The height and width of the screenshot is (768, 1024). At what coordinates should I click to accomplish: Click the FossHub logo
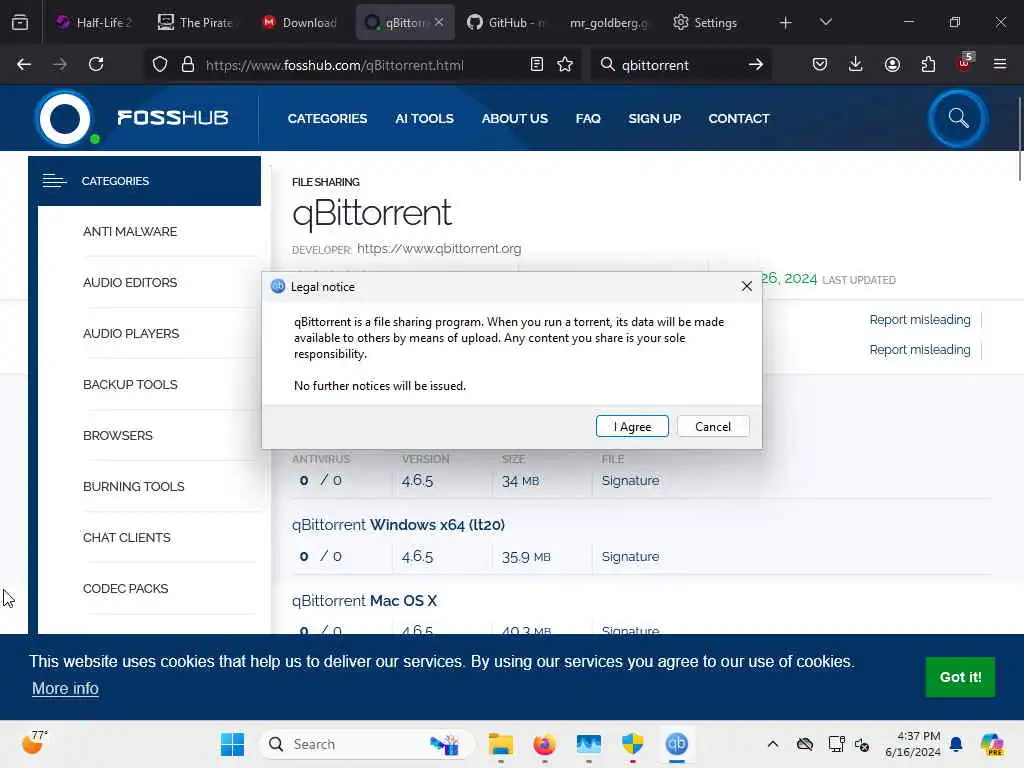(132, 118)
